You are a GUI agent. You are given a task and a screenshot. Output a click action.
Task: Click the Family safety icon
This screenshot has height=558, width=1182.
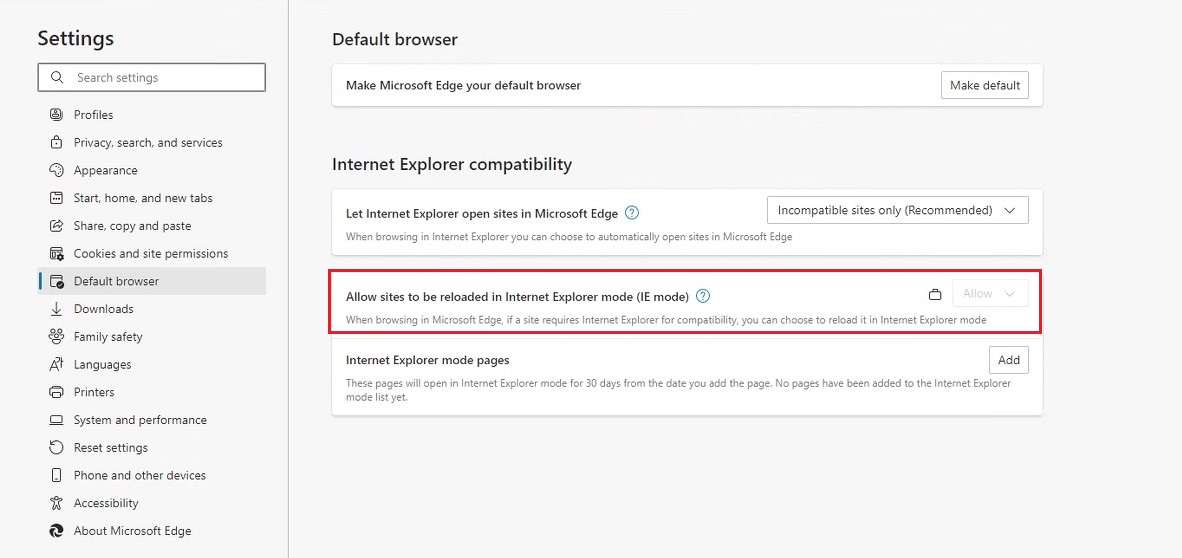57,337
